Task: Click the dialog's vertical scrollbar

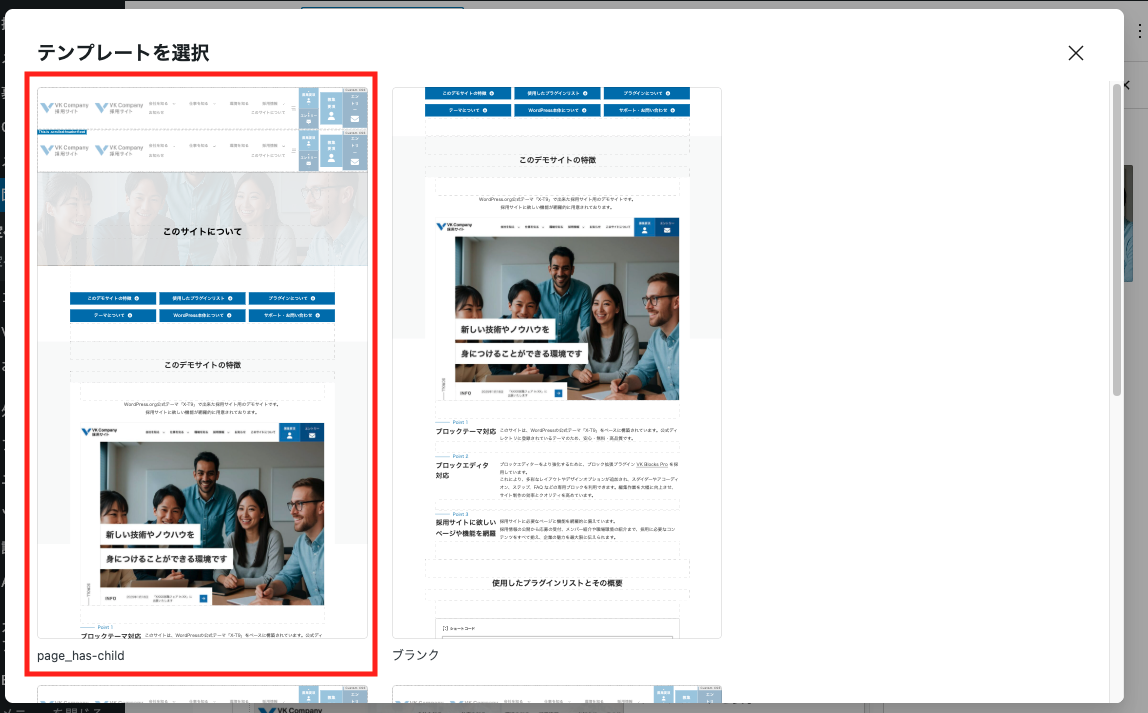Action: tap(1116, 240)
